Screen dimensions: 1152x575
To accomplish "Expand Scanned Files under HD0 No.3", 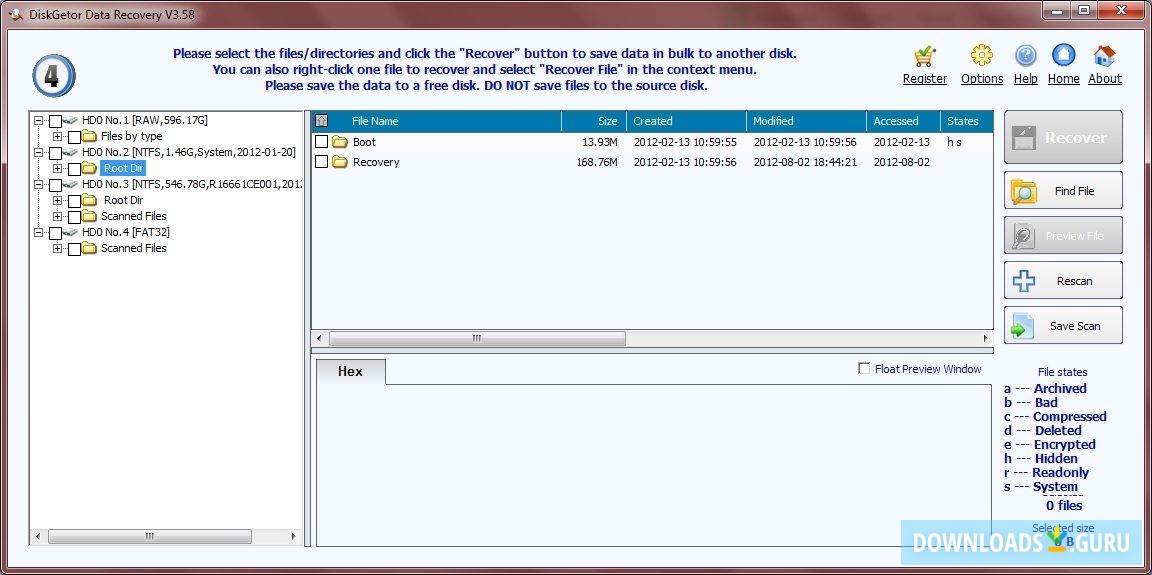I will point(57,216).
